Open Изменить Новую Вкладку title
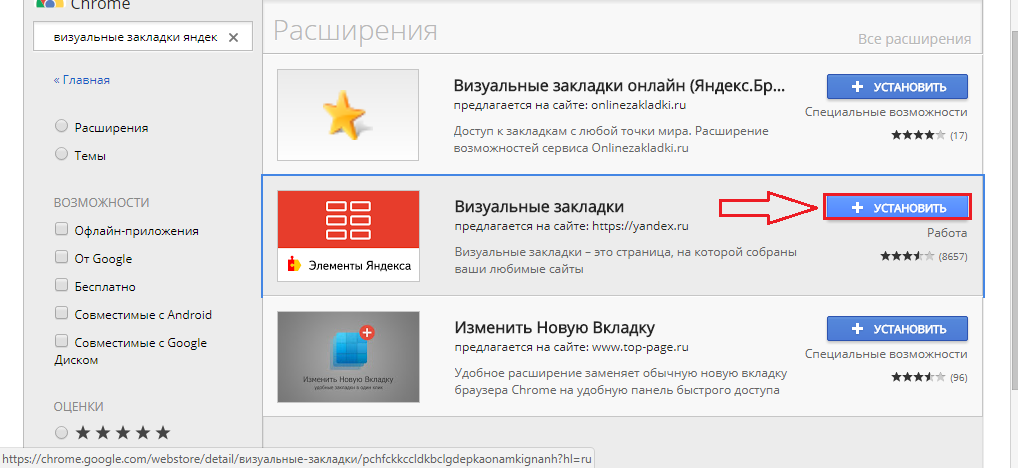 tap(554, 326)
